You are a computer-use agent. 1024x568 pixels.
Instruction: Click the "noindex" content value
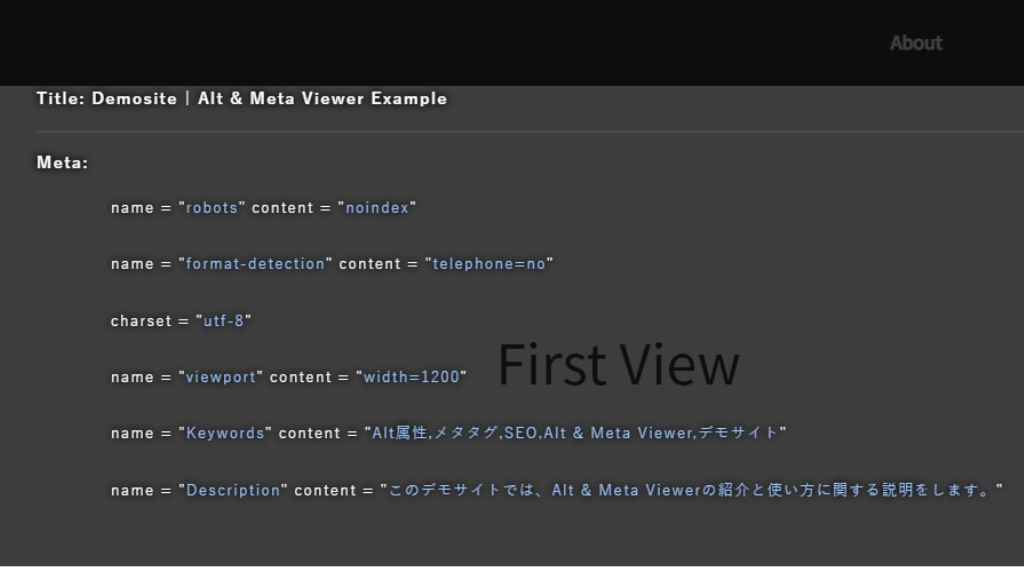click(x=377, y=208)
